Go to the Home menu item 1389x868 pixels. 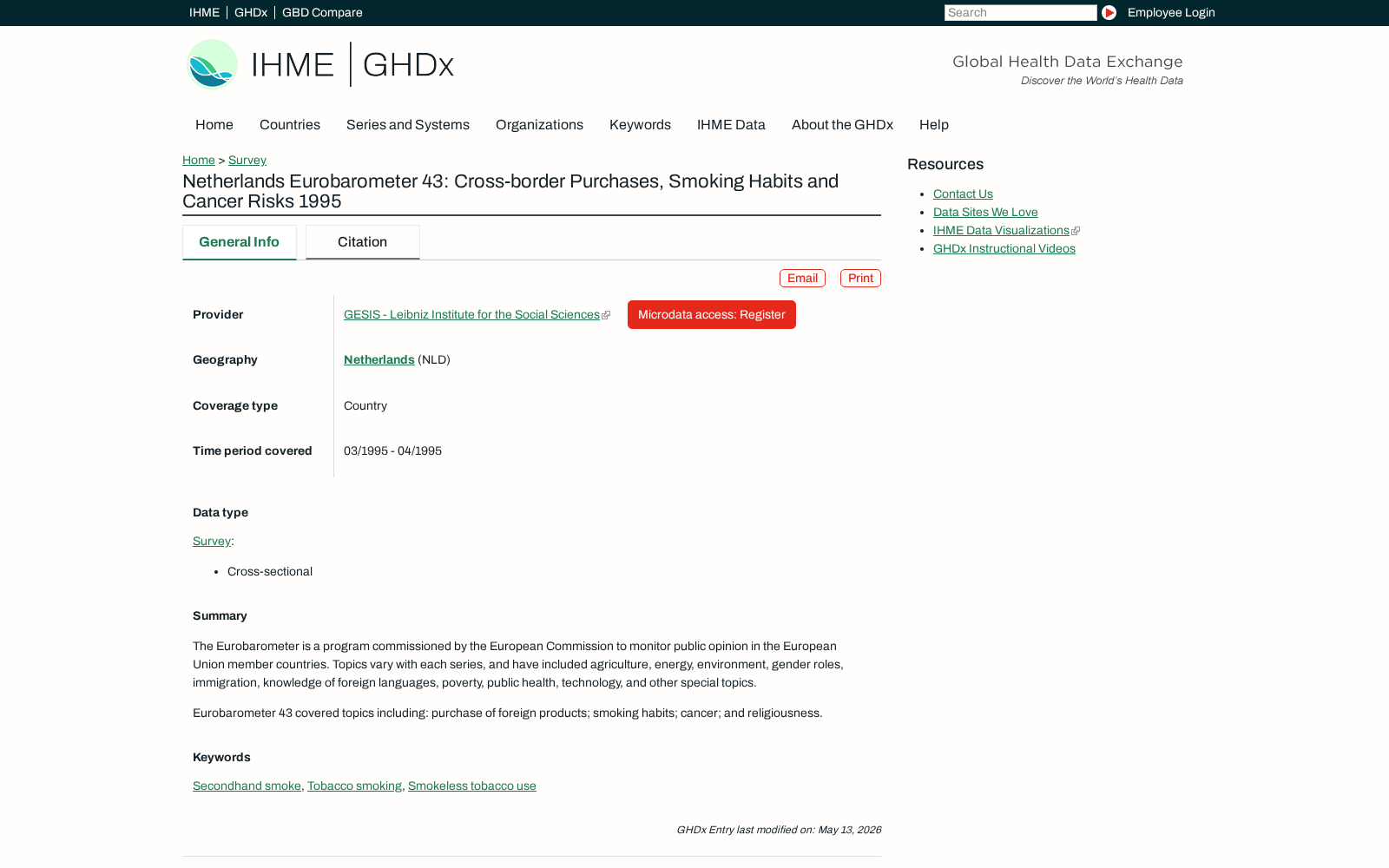click(214, 124)
